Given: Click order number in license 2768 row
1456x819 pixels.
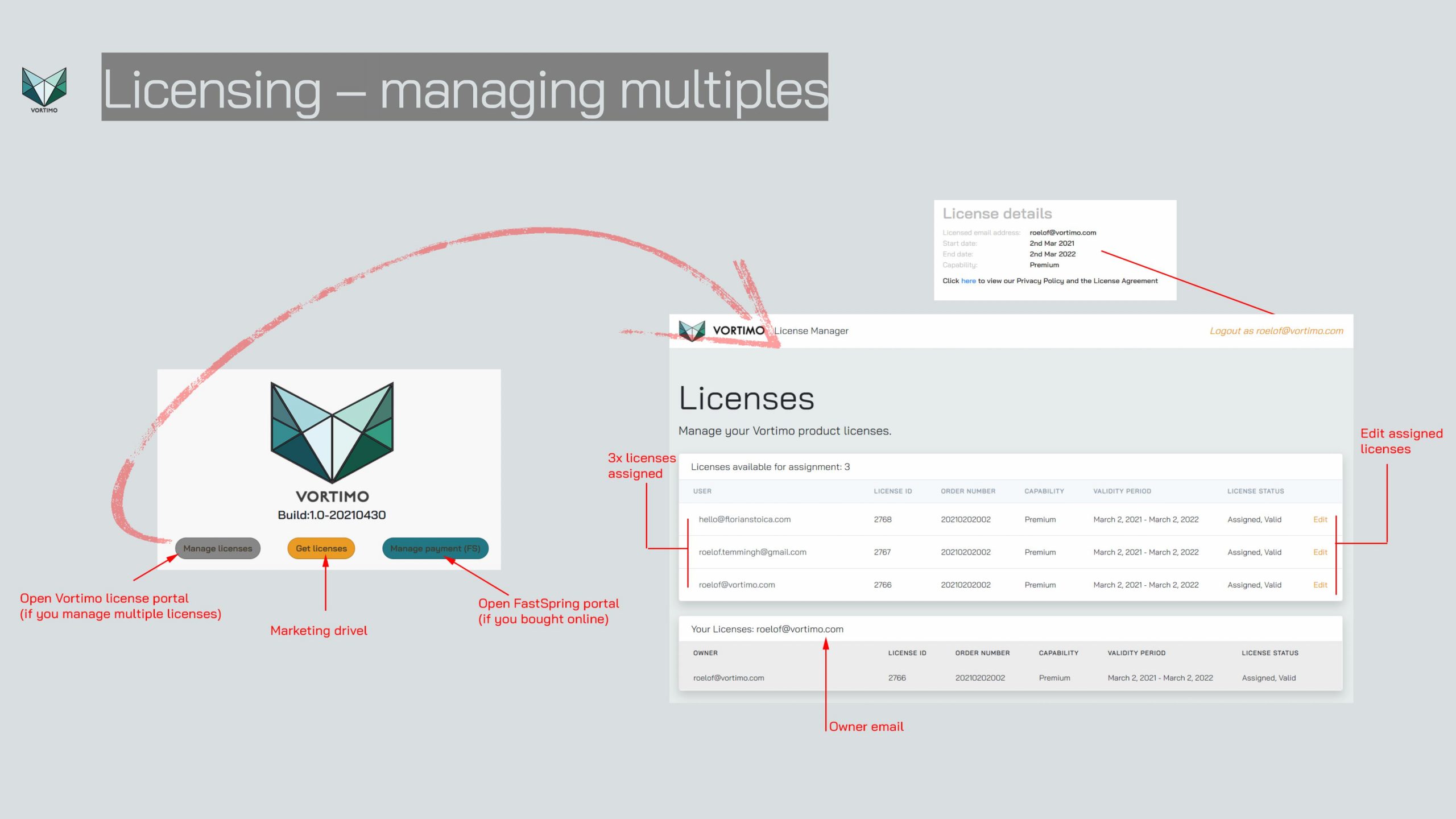Looking at the screenshot, I should (966, 520).
